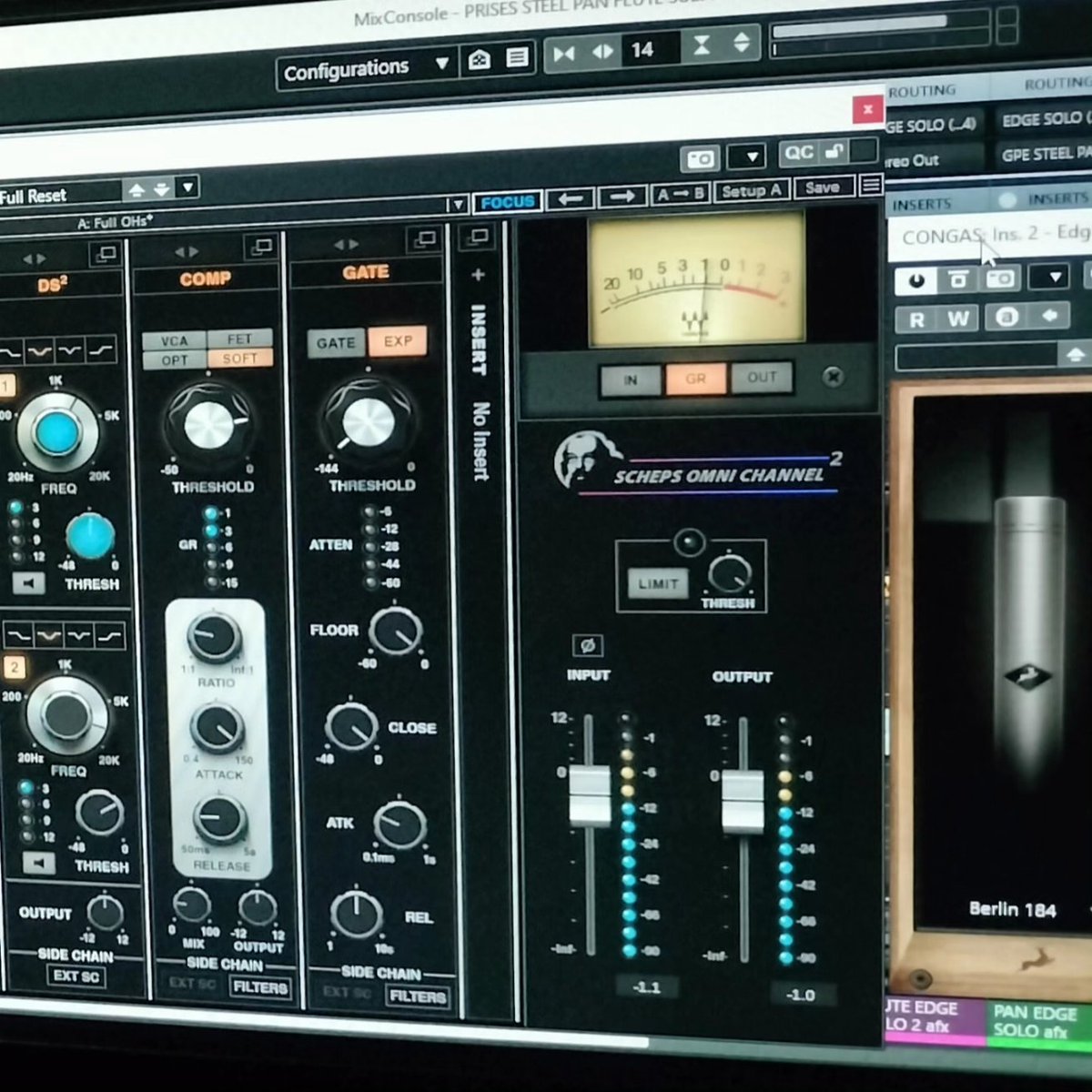Click the narrow channel width icon
The height and width of the screenshot is (1092, 1092).
coord(564,54)
